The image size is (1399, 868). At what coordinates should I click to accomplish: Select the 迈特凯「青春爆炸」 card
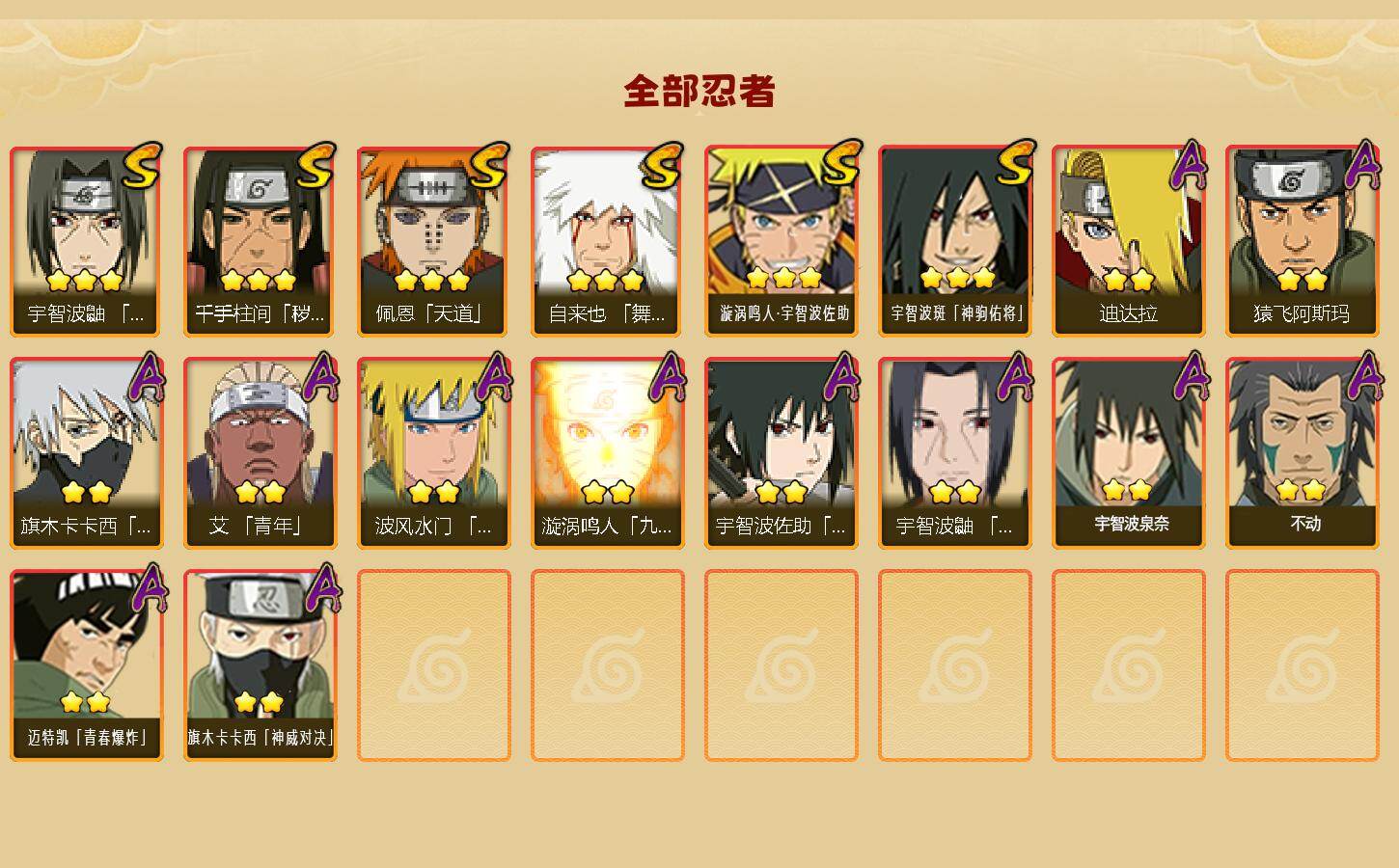86,665
